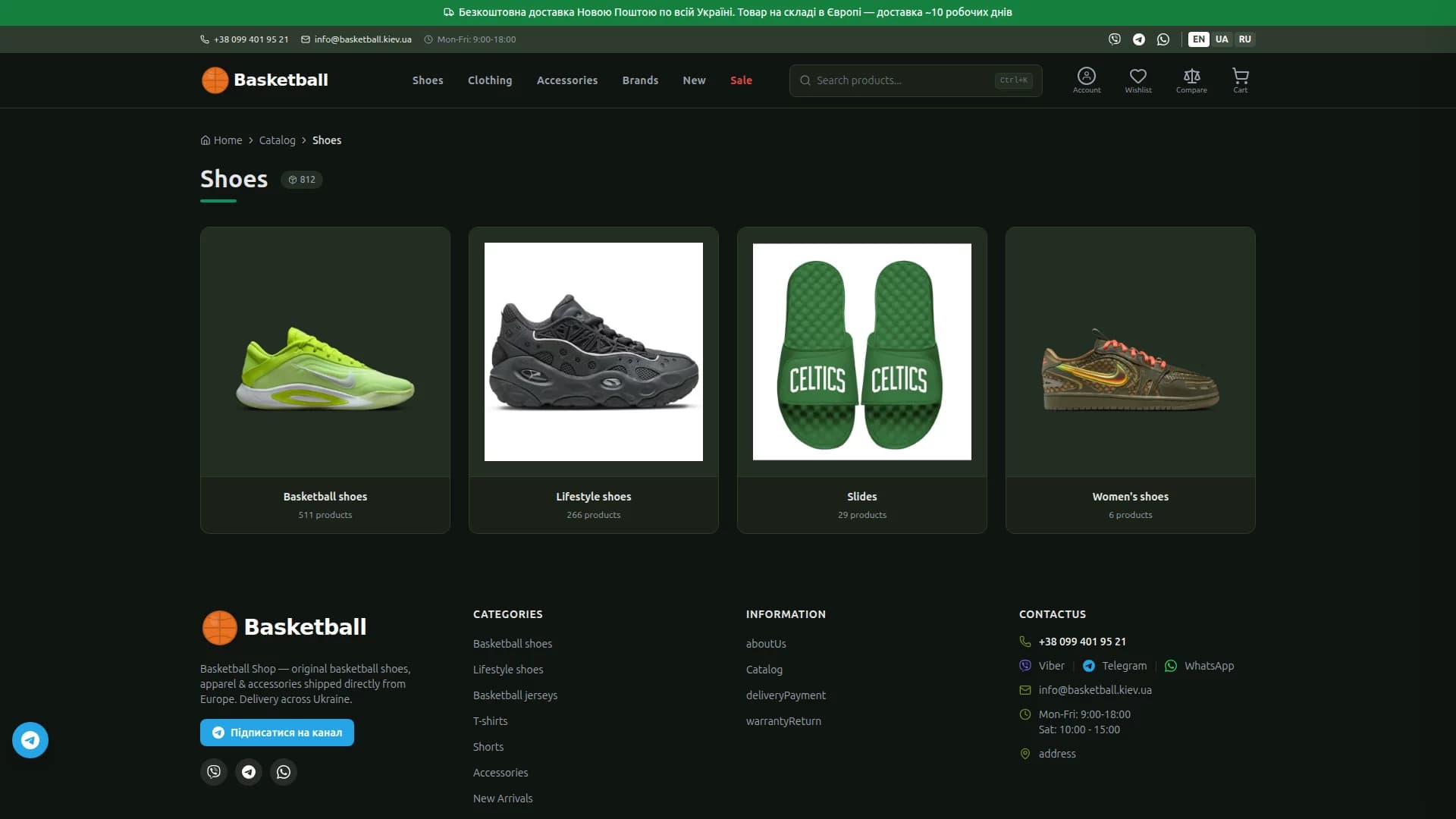Open the Clothing navigation menu
1456x819 pixels.
pyautogui.click(x=490, y=80)
